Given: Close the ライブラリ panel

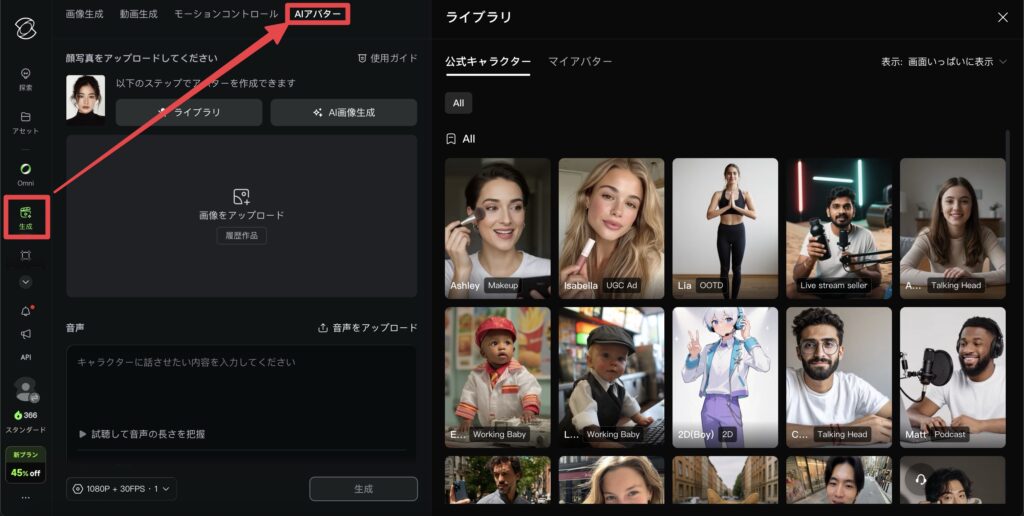Looking at the screenshot, I should [x=1003, y=17].
